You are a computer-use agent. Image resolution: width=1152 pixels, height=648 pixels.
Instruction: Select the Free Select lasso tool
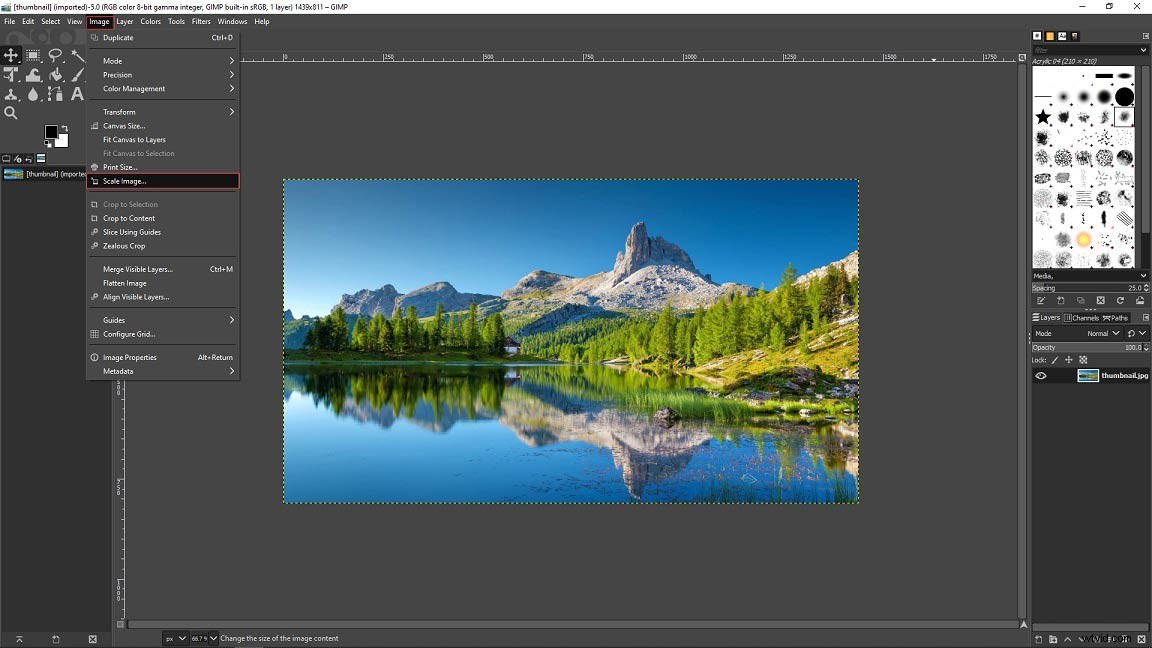56,55
